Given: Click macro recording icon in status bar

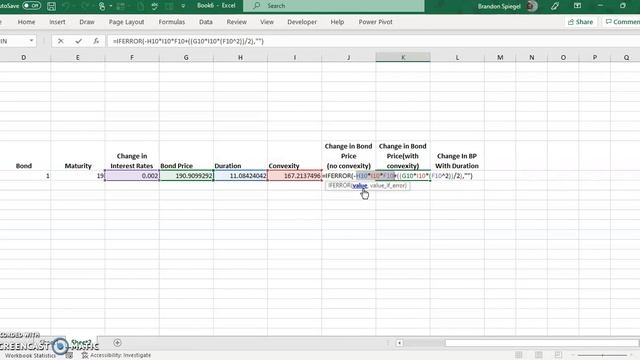Looking at the screenshot, I should [x=69, y=356].
